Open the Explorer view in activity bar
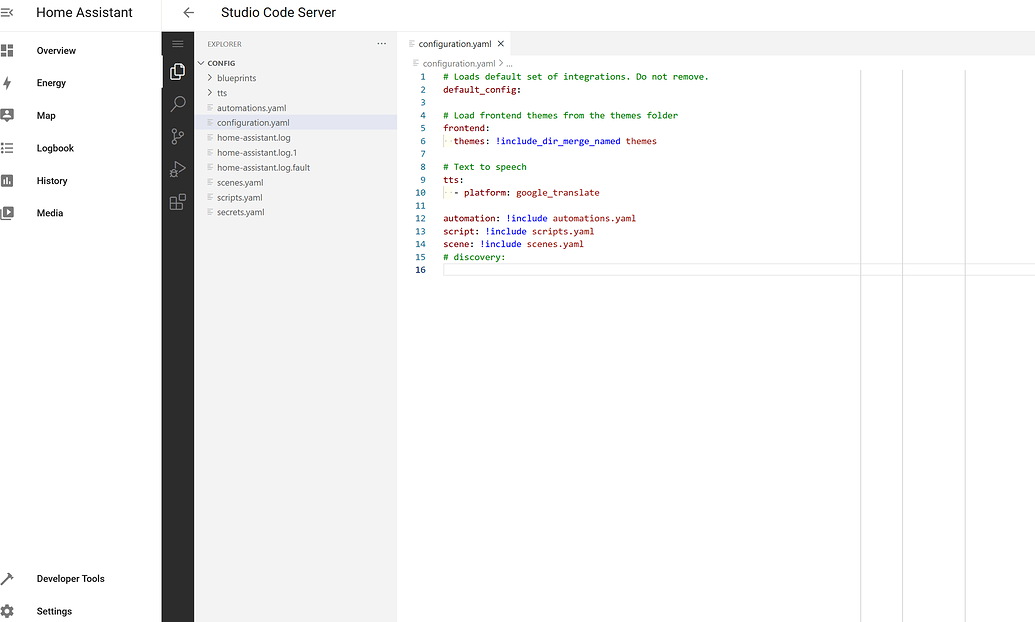 (x=178, y=72)
